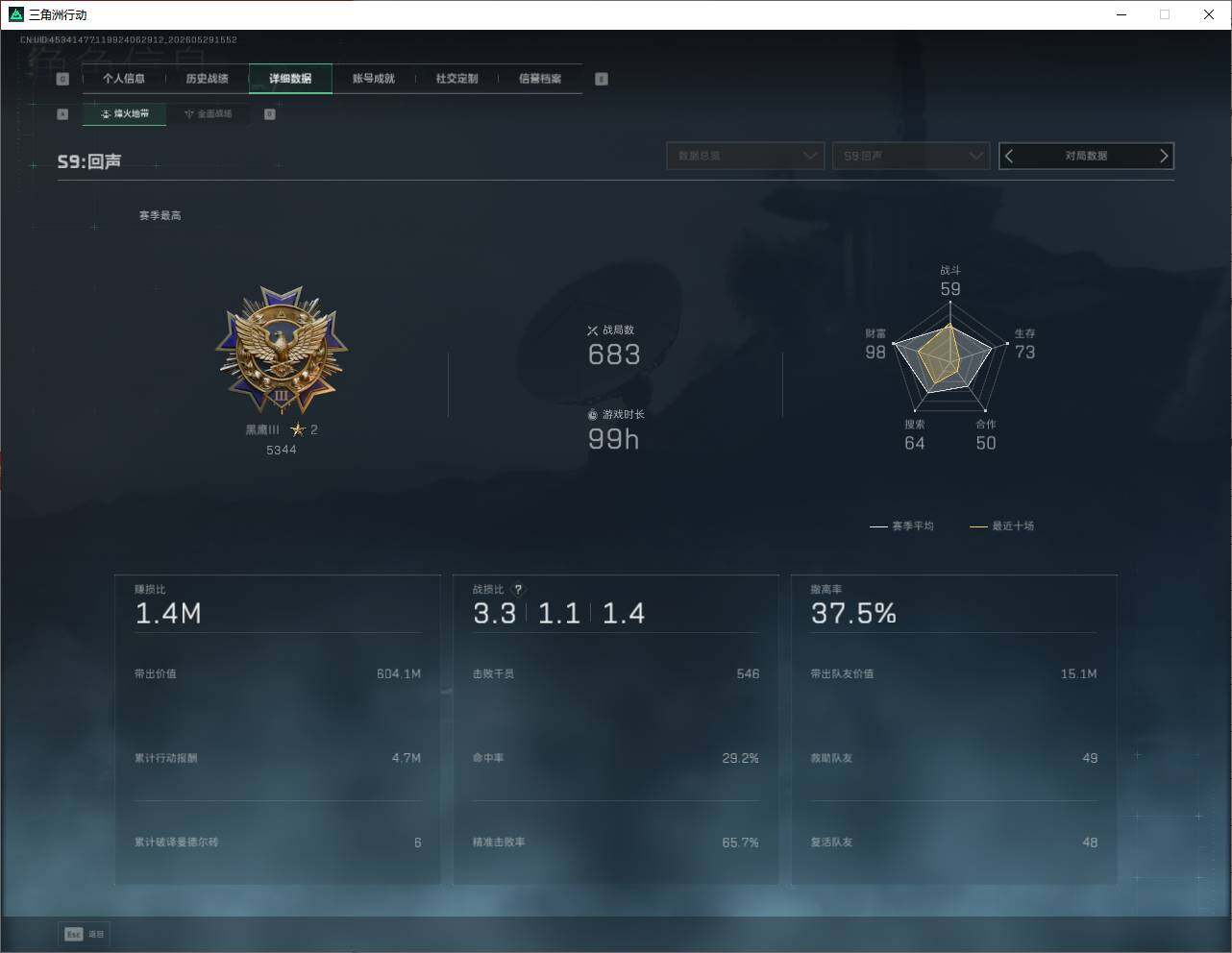Open the 账号成就 tab

click(x=374, y=79)
